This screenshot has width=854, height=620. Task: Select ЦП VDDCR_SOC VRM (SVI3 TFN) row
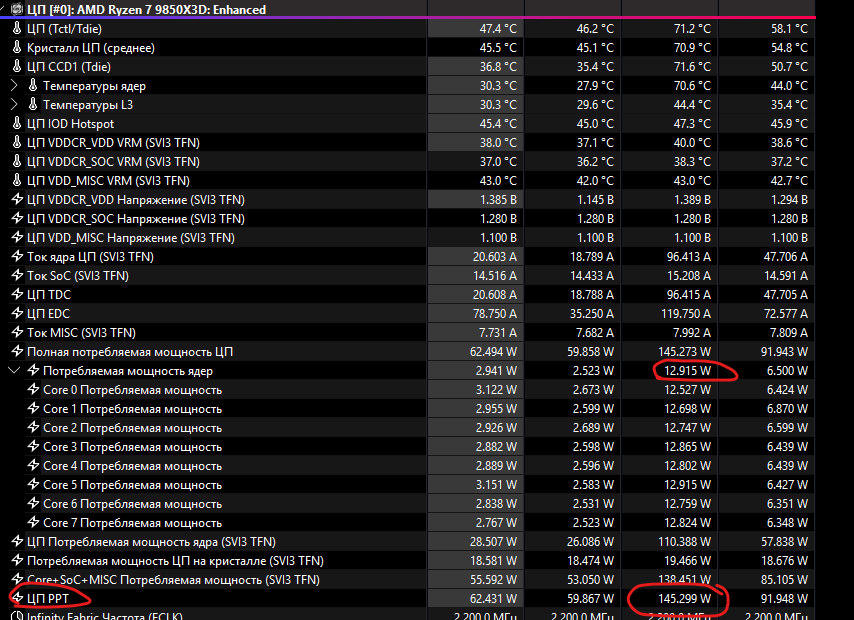(113, 162)
